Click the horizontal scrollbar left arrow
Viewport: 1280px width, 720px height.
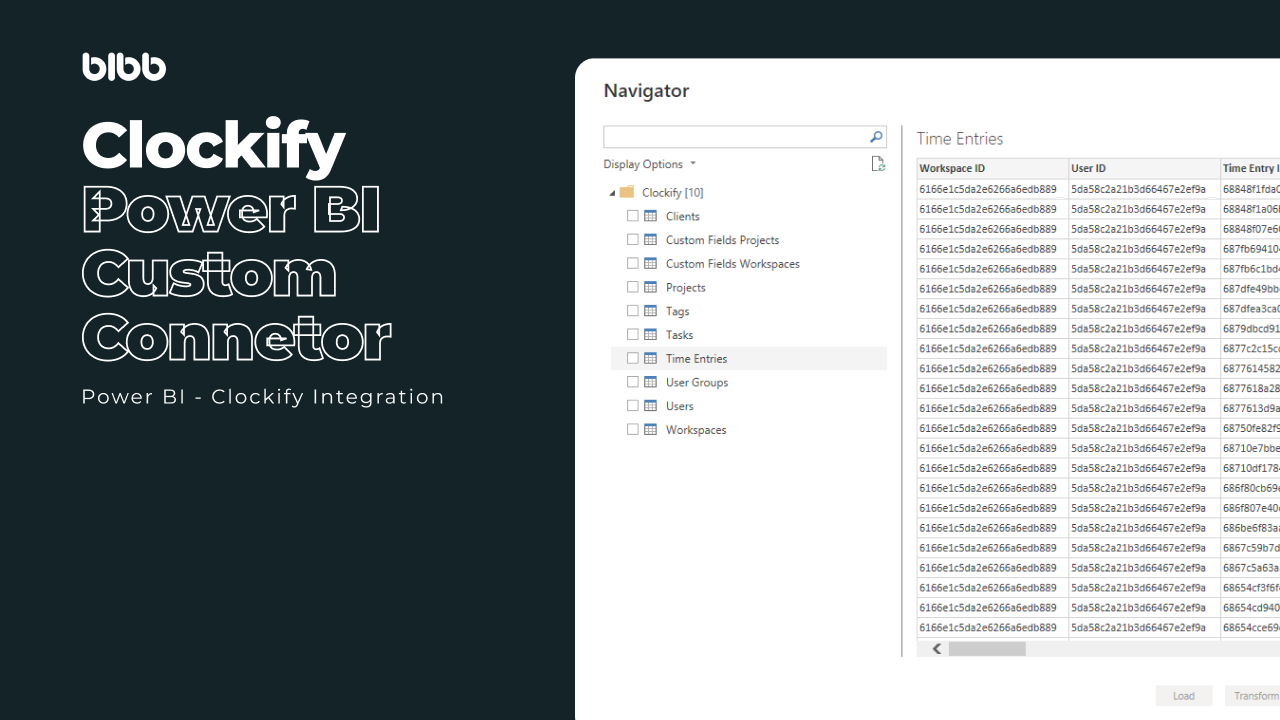click(x=937, y=649)
